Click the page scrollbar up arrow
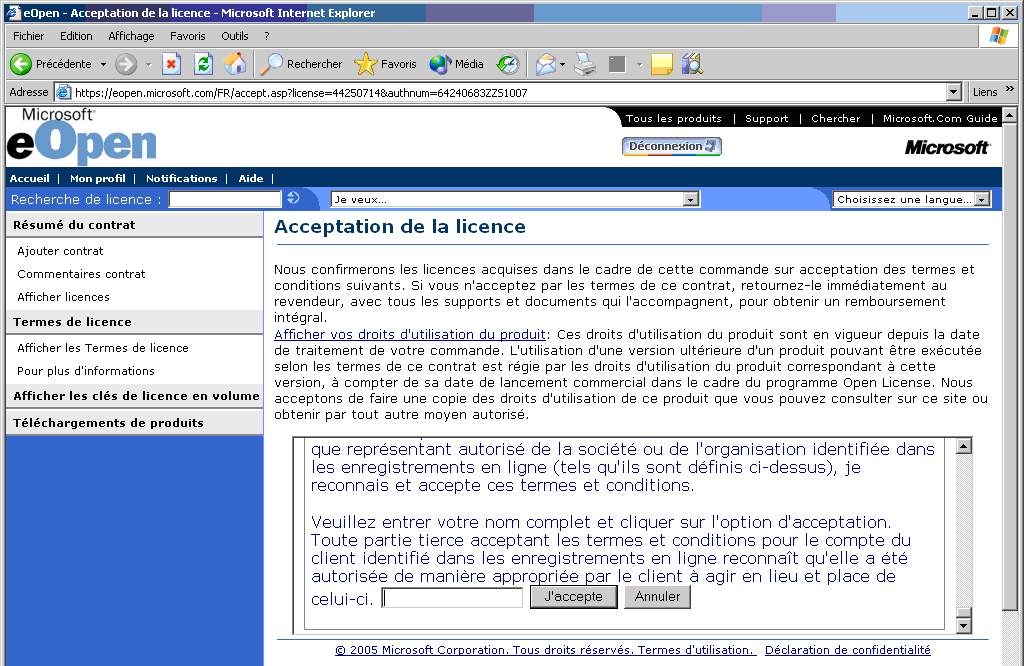Image resolution: width=1024 pixels, height=666 pixels. pyautogui.click(x=1010, y=116)
